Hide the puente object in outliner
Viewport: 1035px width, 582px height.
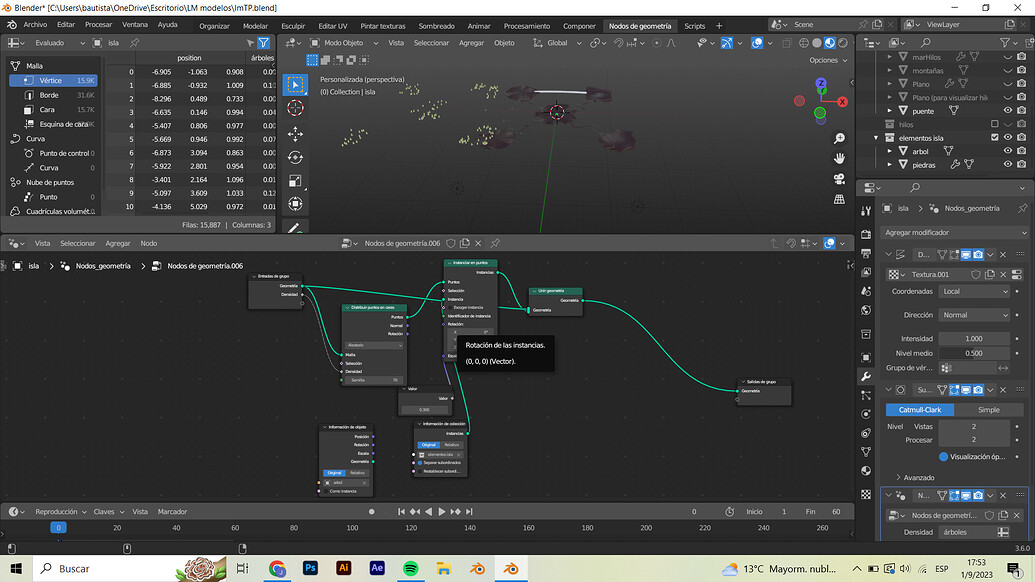coord(1008,111)
